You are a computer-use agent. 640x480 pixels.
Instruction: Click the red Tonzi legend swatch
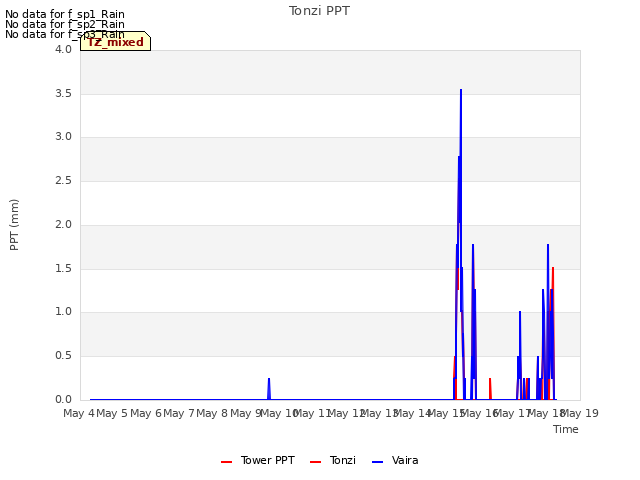tap(315, 462)
